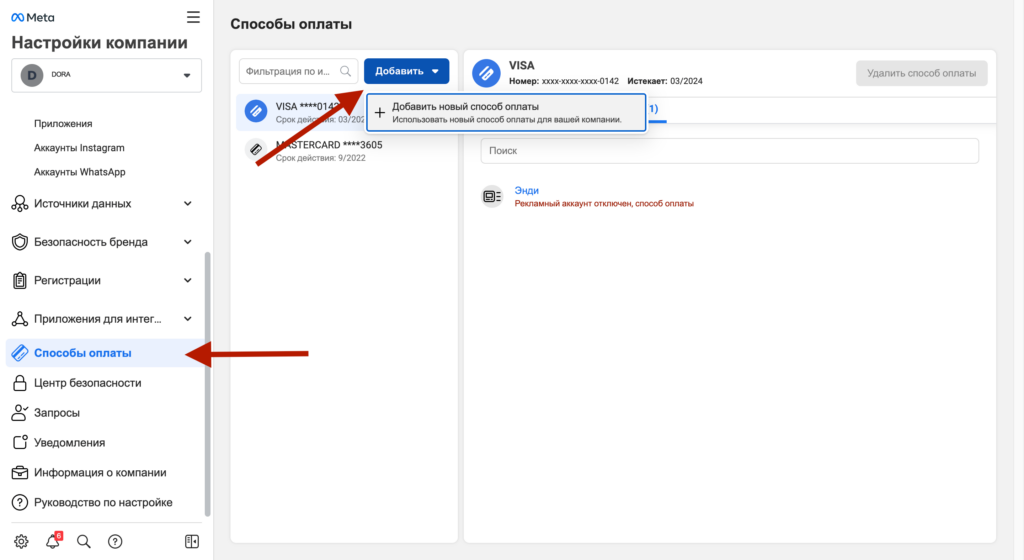Click Удалить способ оплаты button
1024x560 pixels.
point(921,73)
